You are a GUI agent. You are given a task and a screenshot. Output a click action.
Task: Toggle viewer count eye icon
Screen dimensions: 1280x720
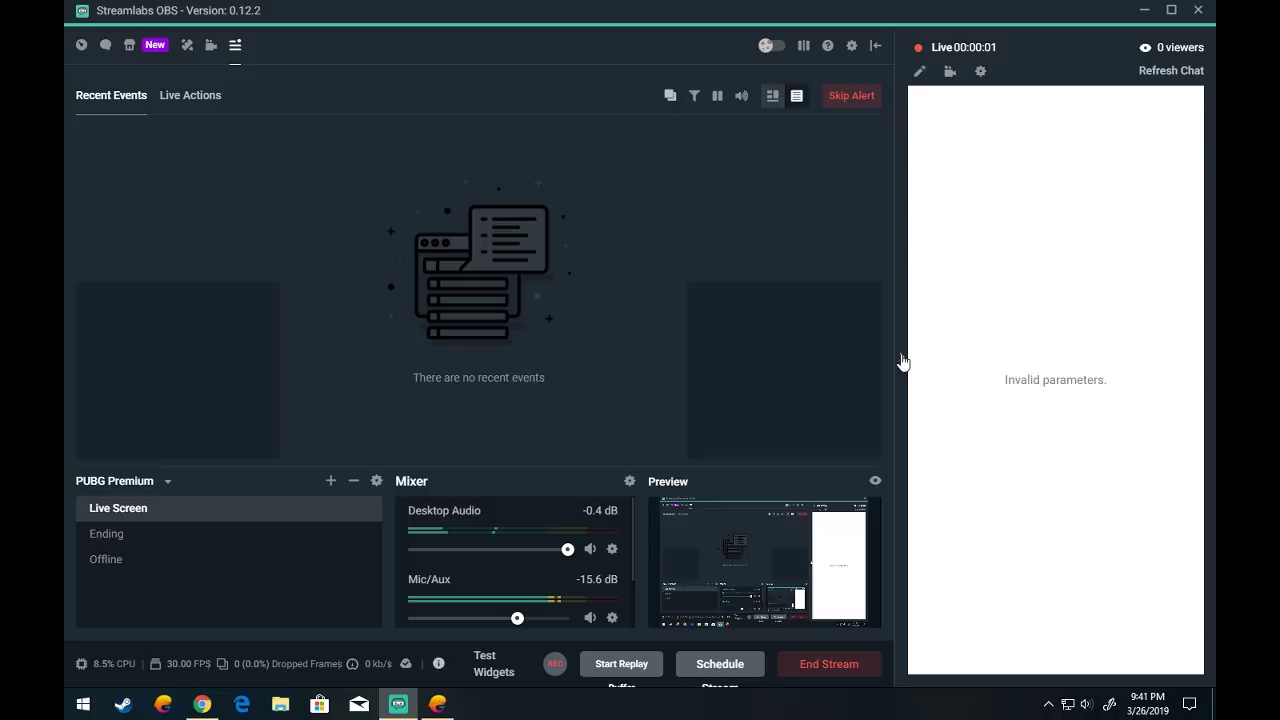coord(1145,47)
